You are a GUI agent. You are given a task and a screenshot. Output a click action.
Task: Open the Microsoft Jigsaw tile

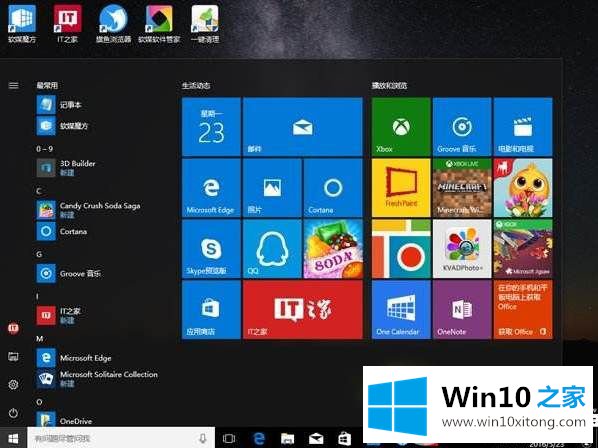click(523, 249)
